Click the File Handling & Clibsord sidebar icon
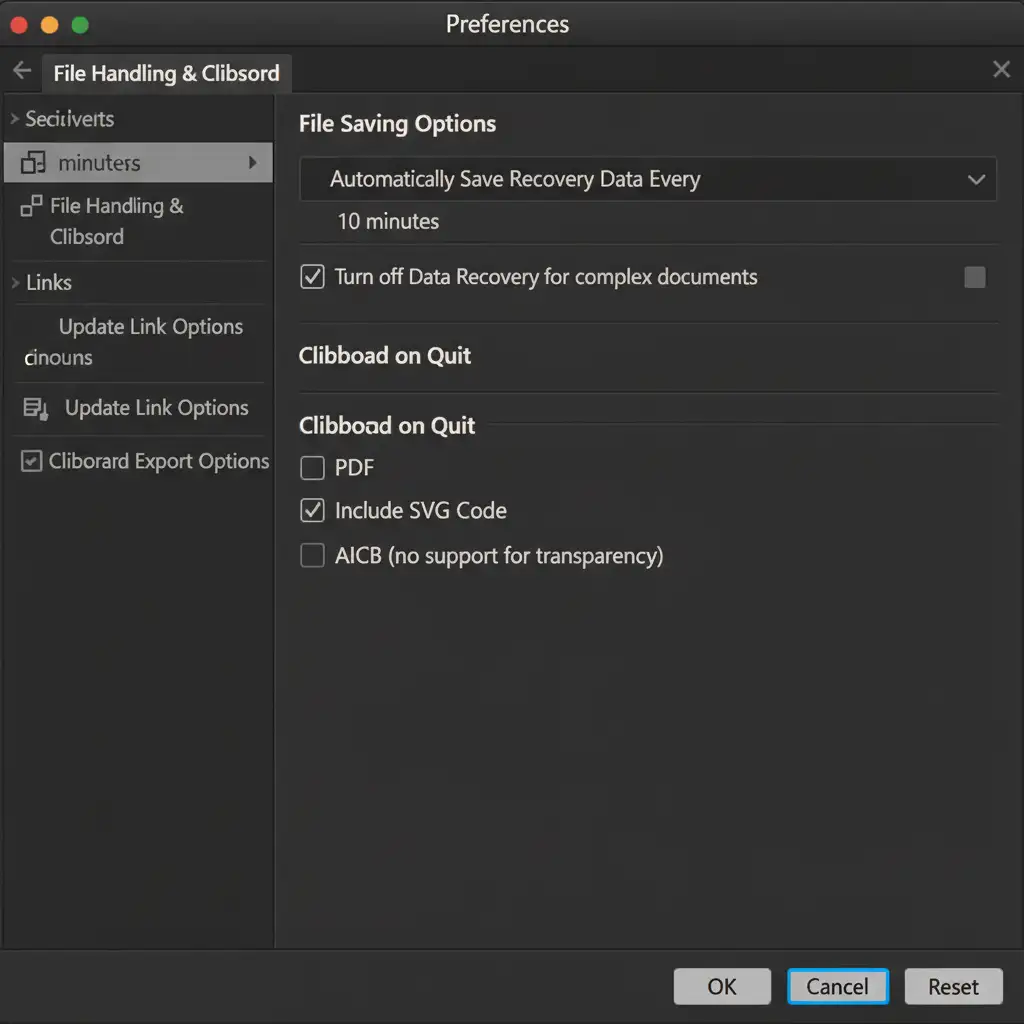 click(31, 206)
